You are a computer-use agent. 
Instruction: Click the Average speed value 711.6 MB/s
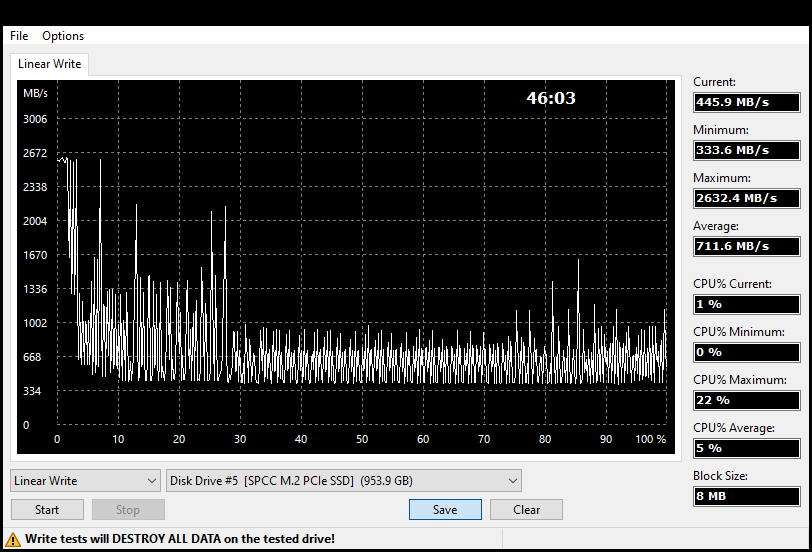pyautogui.click(x=747, y=246)
